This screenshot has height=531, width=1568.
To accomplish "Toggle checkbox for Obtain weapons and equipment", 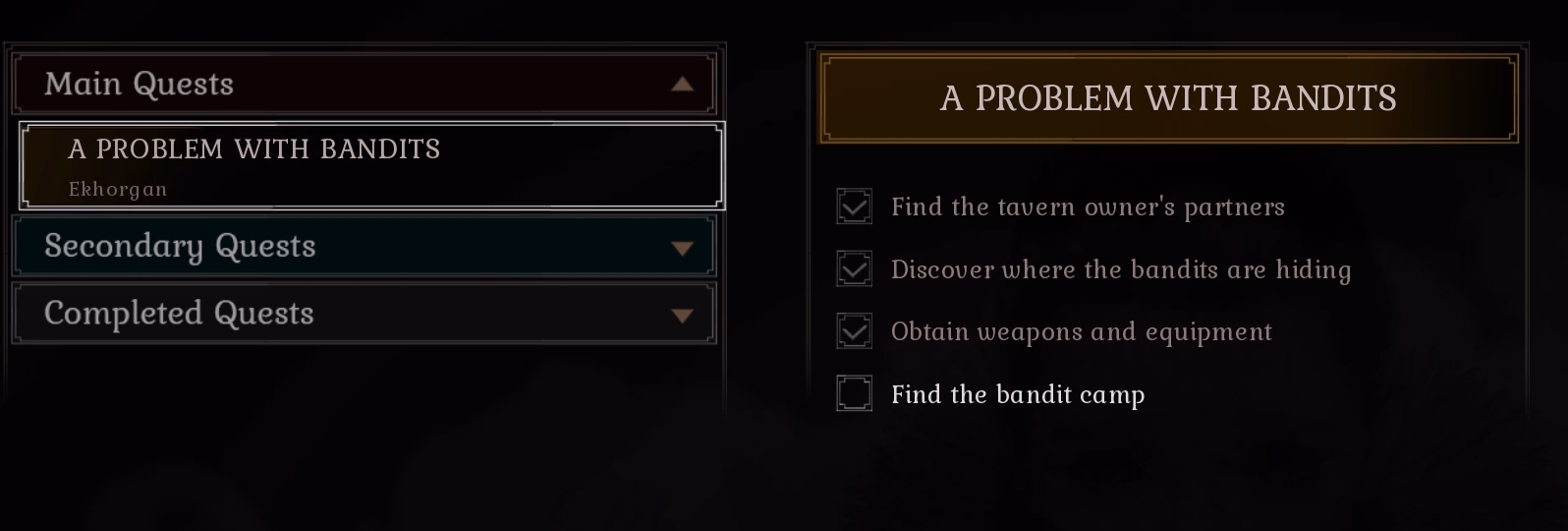I will pyautogui.click(x=854, y=331).
